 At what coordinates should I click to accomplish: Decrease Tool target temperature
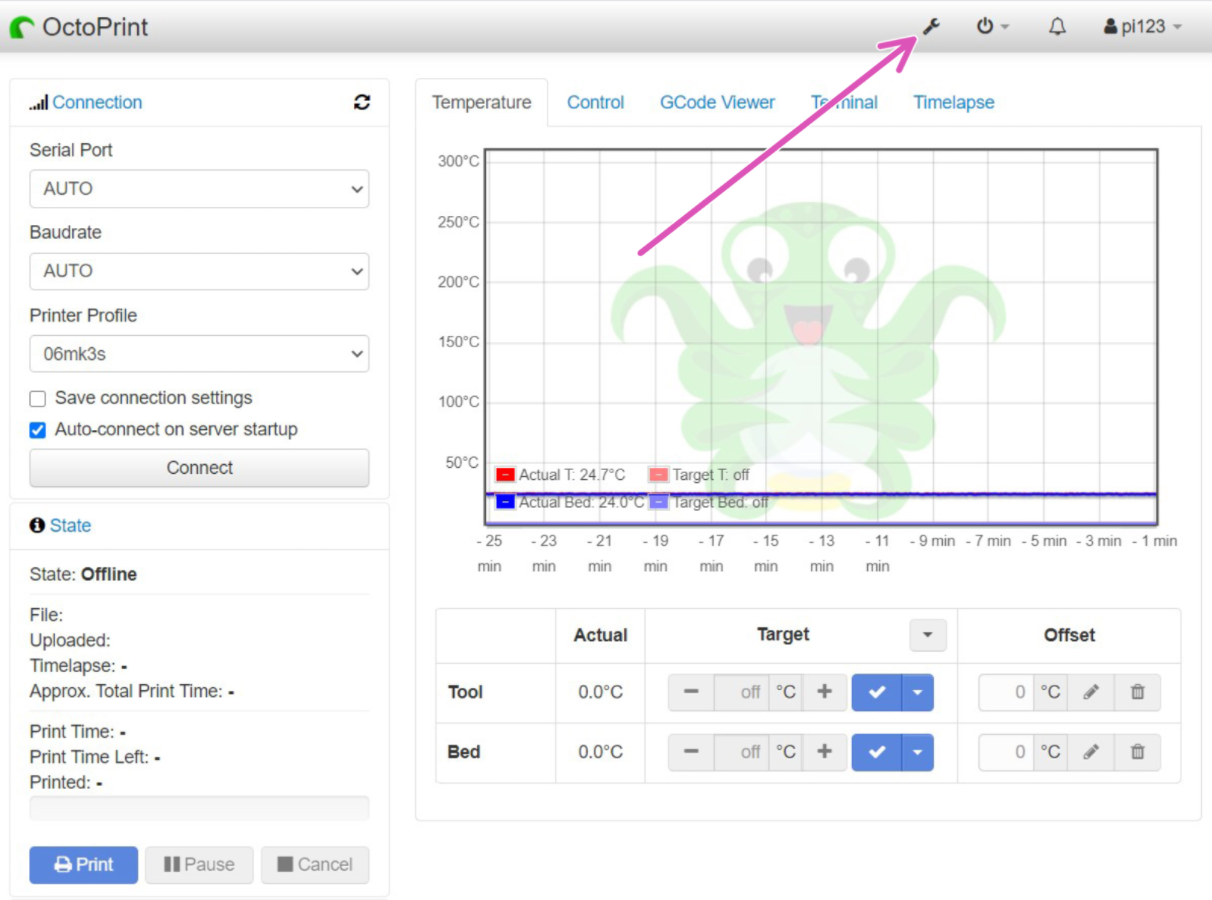coord(691,692)
